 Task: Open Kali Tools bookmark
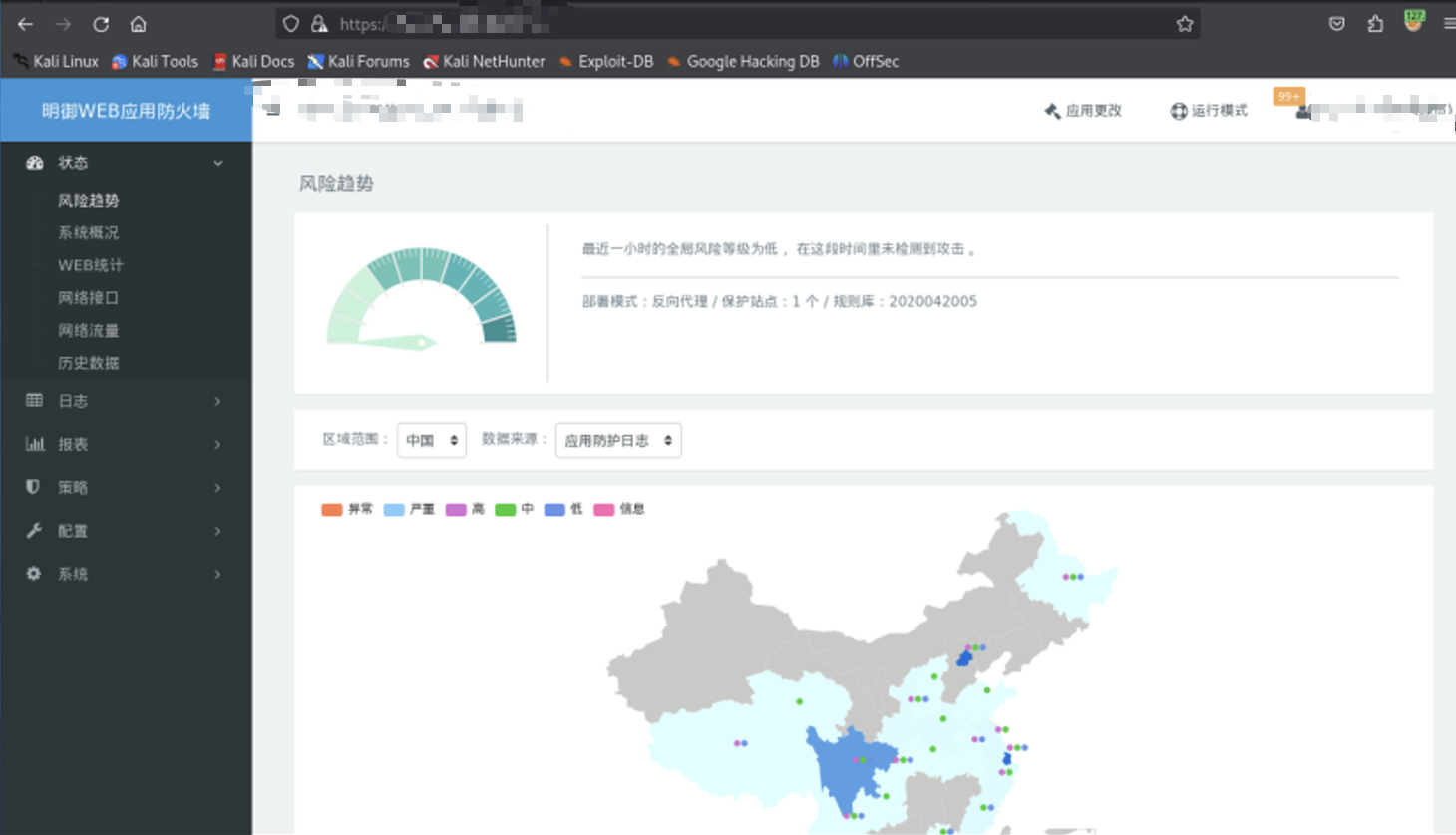pos(155,61)
